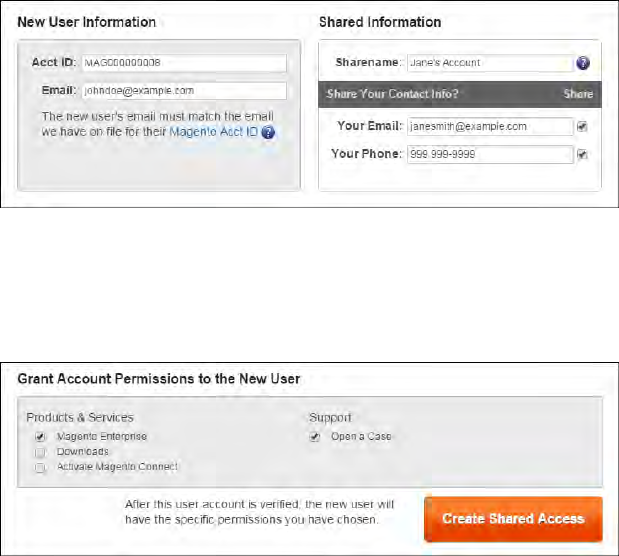Click the new user's Email field with johndoe@example.com

click(x=184, y=91)
